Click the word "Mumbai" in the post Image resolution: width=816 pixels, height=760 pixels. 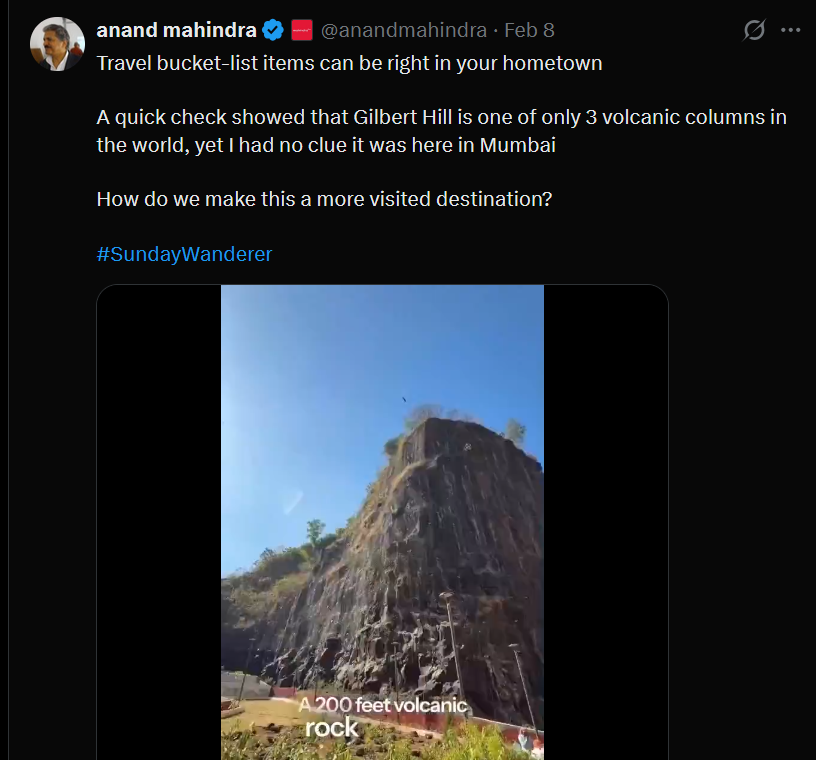(x=517, y=144)
